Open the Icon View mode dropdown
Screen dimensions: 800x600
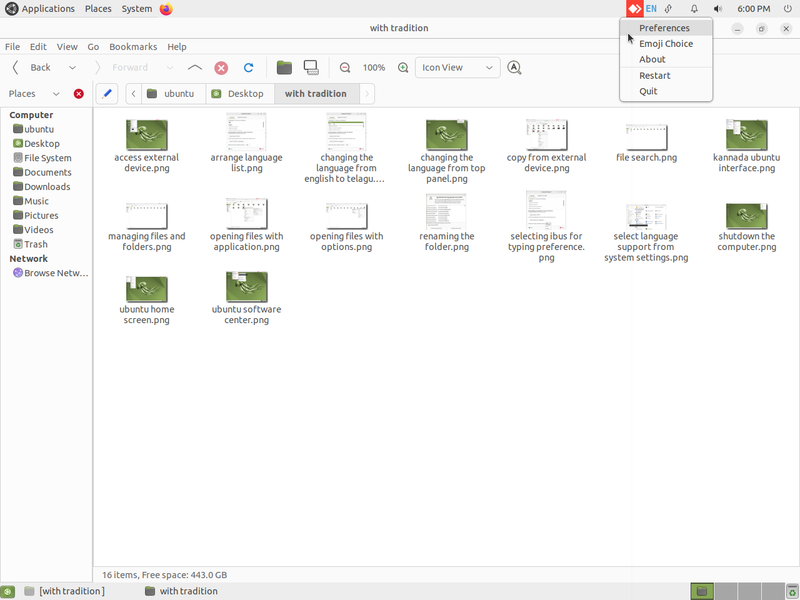pyautogui.click(x=458, y=67)
